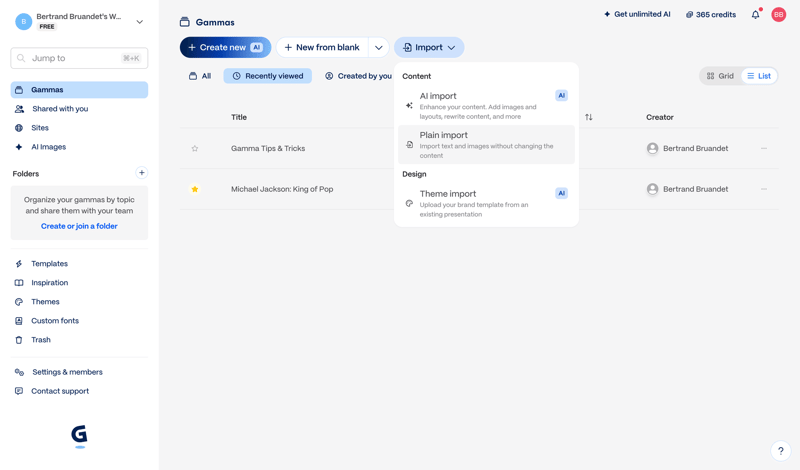The image size is (800, 470).
Task: Click the credits coin icon
Action: coord(689,15)
